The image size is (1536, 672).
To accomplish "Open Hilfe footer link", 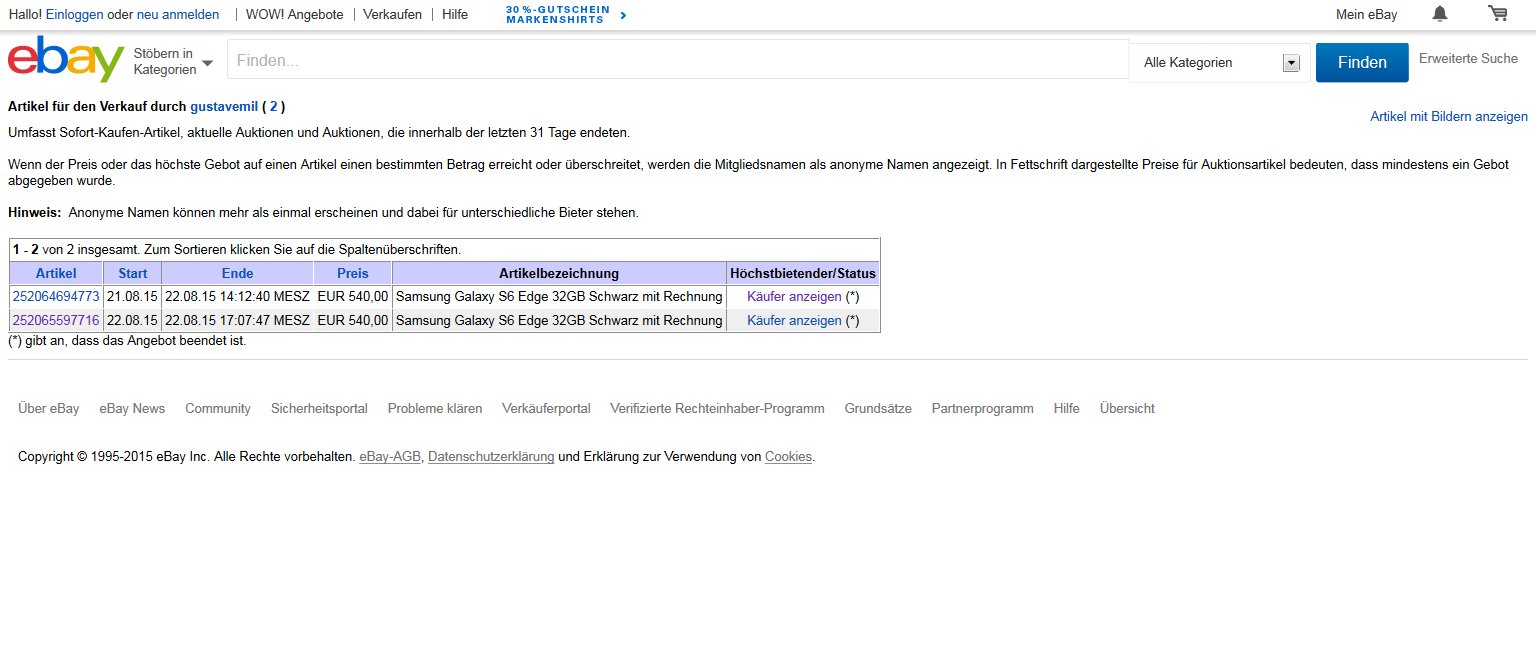I will tap(1067, 409).
